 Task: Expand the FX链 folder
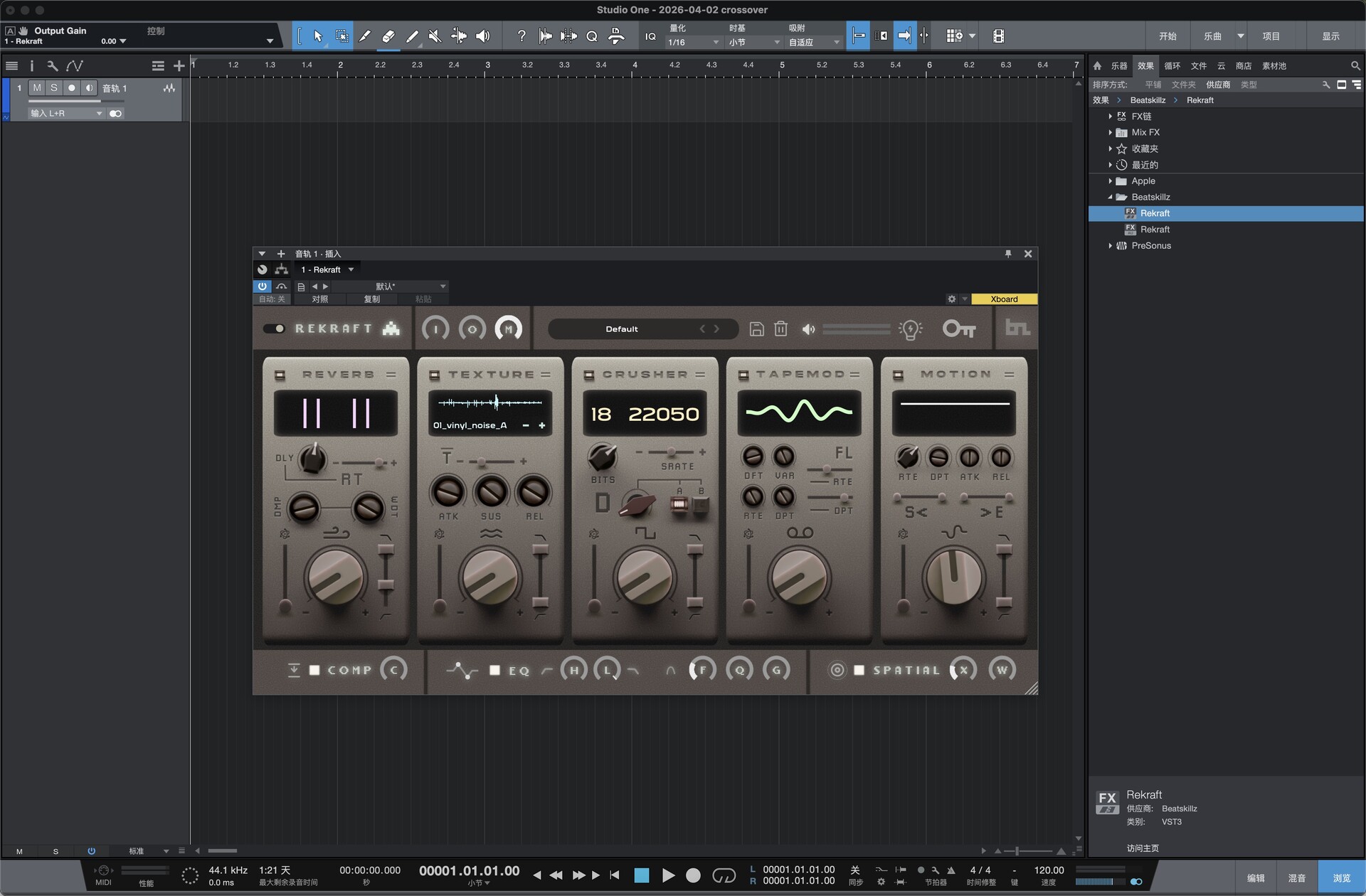[1110, 116]
